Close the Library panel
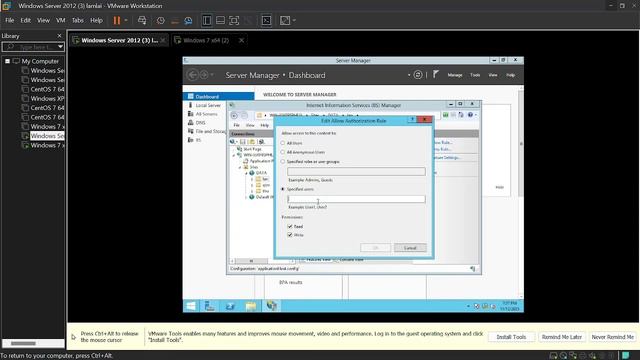The width and height of the screenshot is (640, 360). pos(59,36)
